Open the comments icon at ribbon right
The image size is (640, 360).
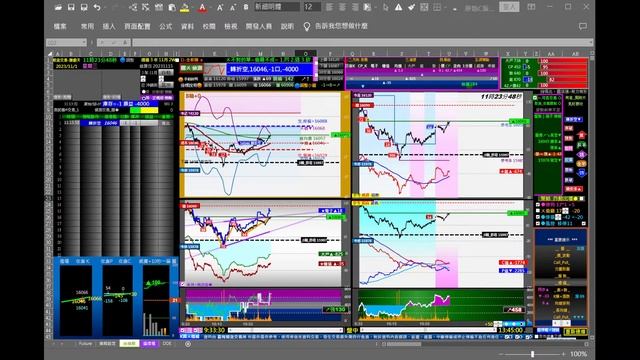click(583, 26)
